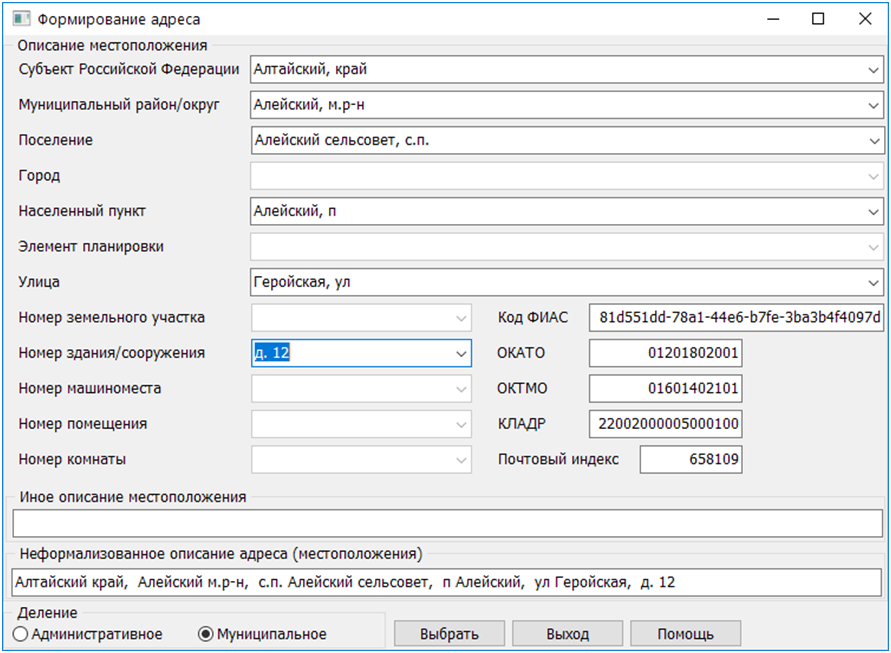The width and height of the screenshot is (891, 653).
Task: Maximize the Формирование адреса window
Action: point(818,19)
